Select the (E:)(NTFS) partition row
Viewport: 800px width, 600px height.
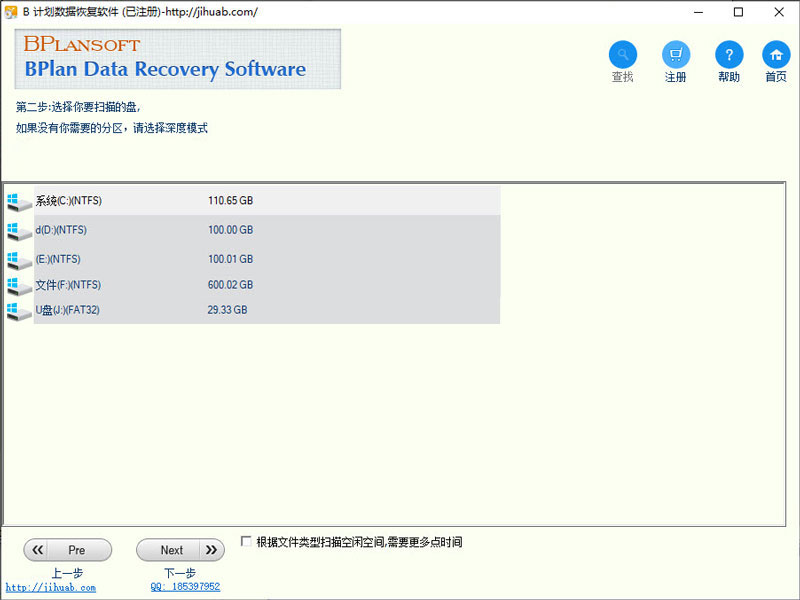pyautogui.click(x=267, y=259)
